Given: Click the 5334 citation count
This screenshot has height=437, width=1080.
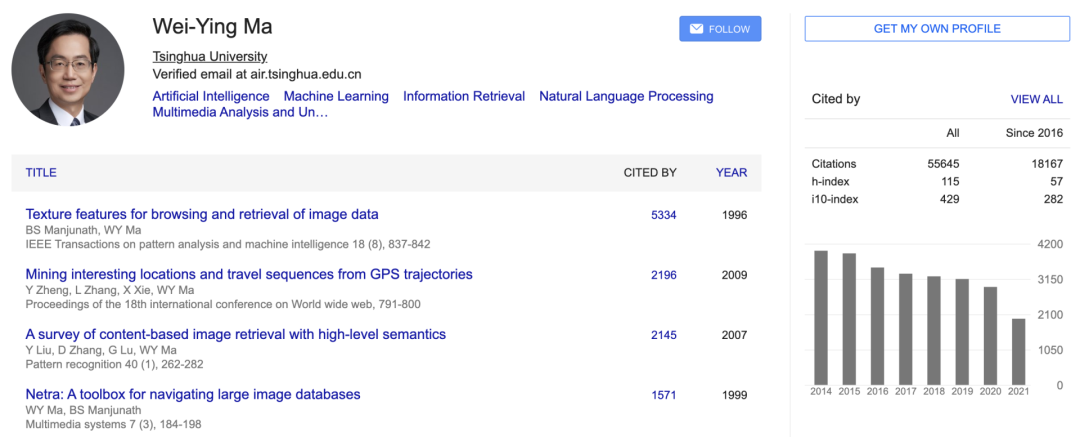Looking at the screenshot, I should [664, 215].
